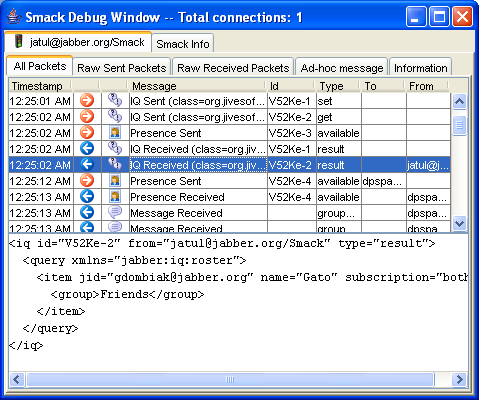This screenshot has height=400, width=479.
Task: Click received arrow in highlighted V52Ke-2 result row
Action: (x=87, y=164)
